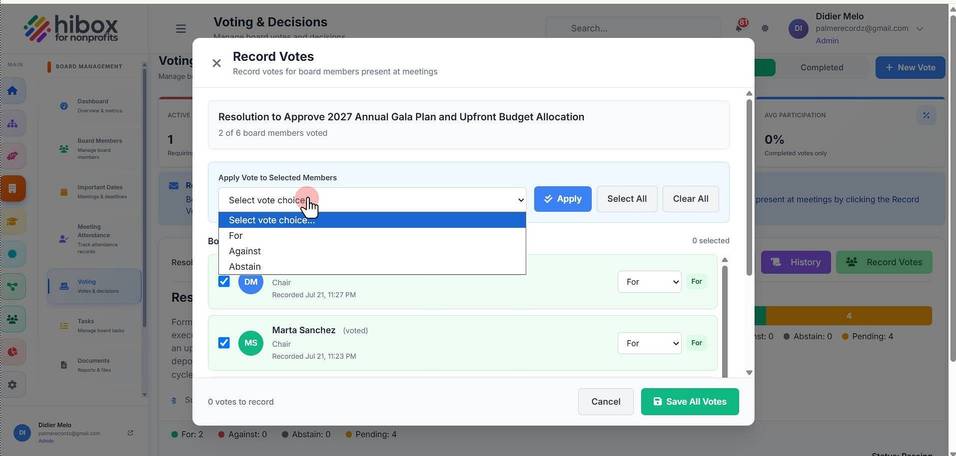Click 'Recorded Jul 21, 11:27 PM' text
This screenshot has height=456, width=956.
point(314,295)
